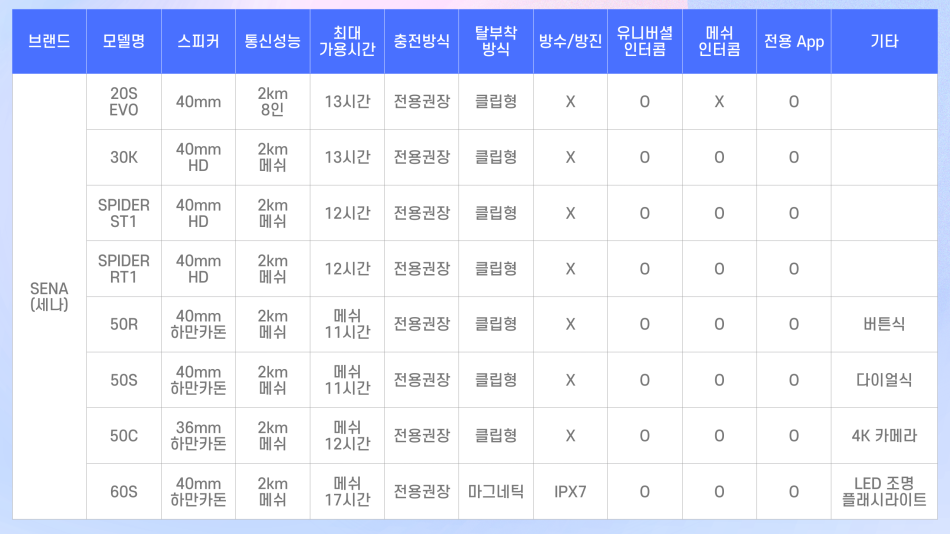Click the LED 조명 플래시라이트 cell
The height and width of the screenshot is (534, 950).
(x=884, y=491)
